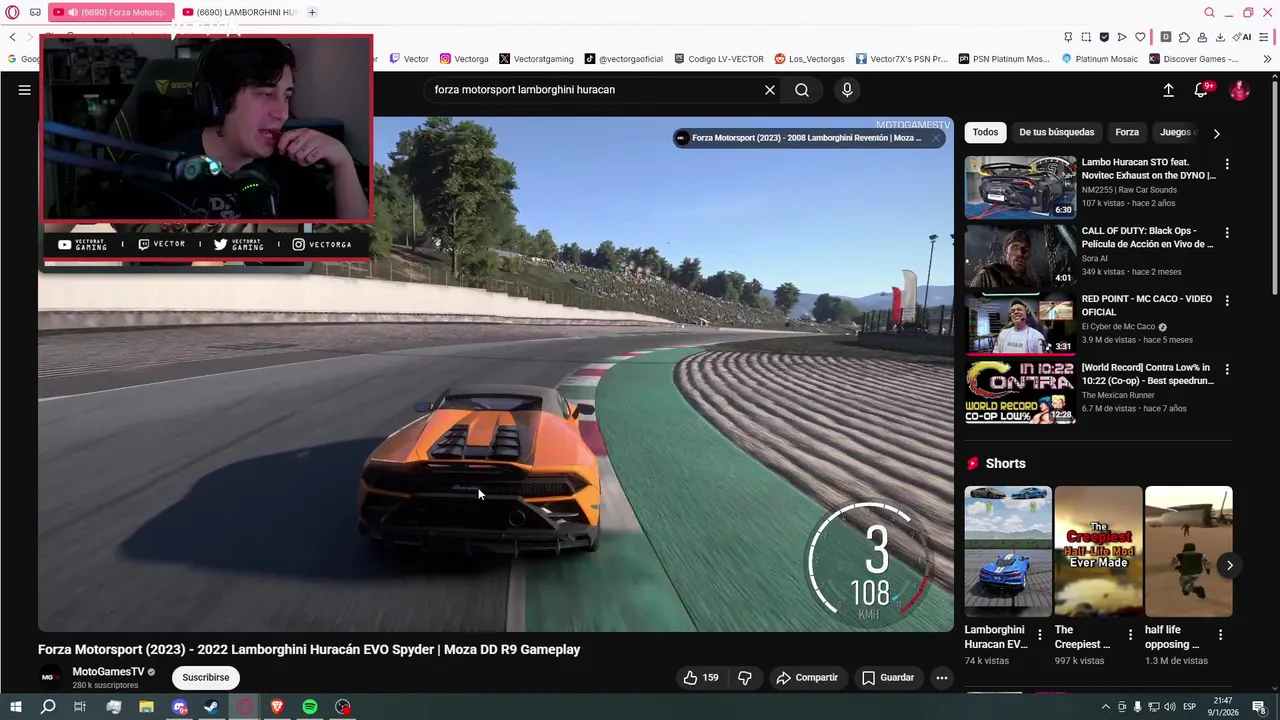Open the three-dot more actions menu under video

pyautogui.click(x=941, y=677)
